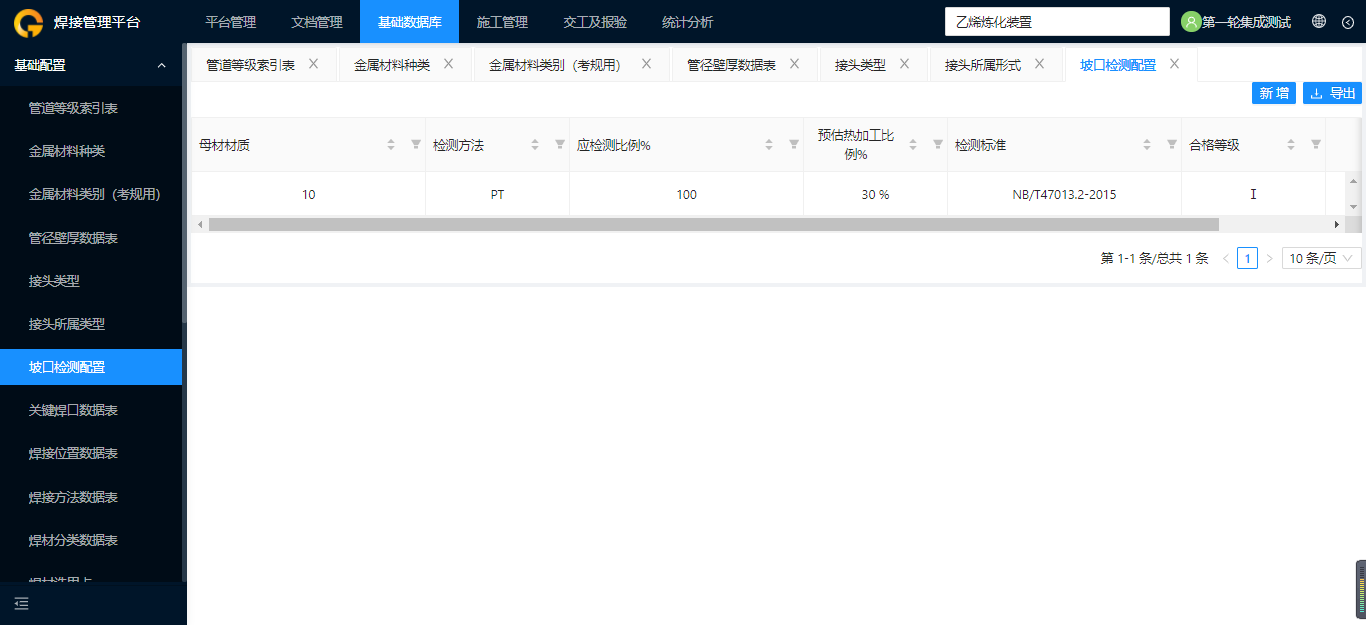Filter the 母材材质 column
Screen dimensions: 1366x625
[x=416, y=144]
